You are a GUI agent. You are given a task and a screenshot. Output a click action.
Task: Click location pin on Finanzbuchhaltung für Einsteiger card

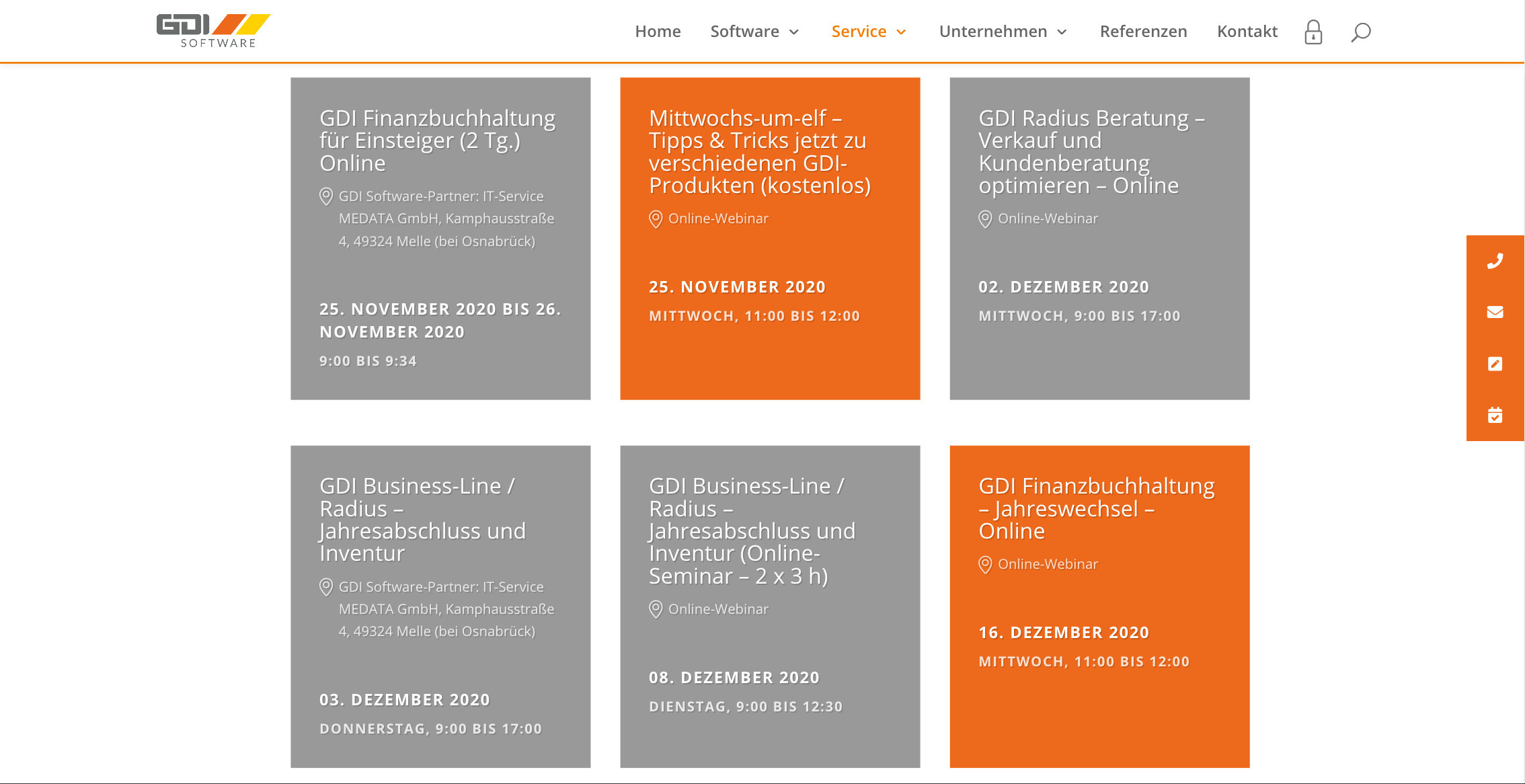click(x=326, y=196)
